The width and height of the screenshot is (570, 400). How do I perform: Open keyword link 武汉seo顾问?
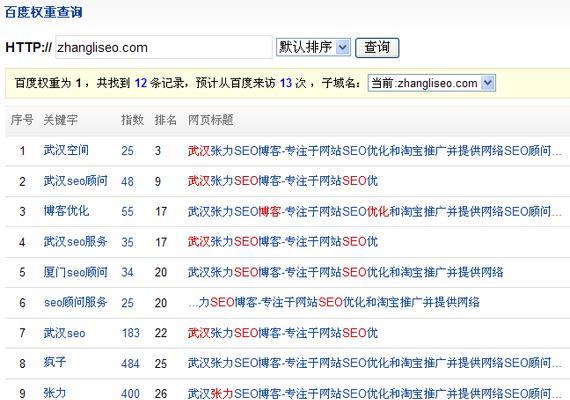(76, 181)
